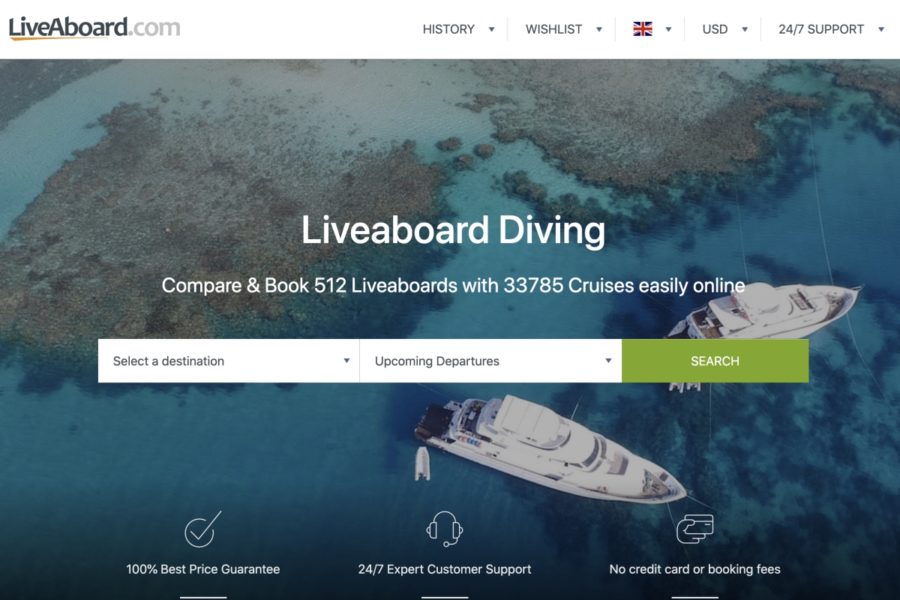Click the credit card no-fees icon
This screenshot has height=600, width=900.
[695, 528]
